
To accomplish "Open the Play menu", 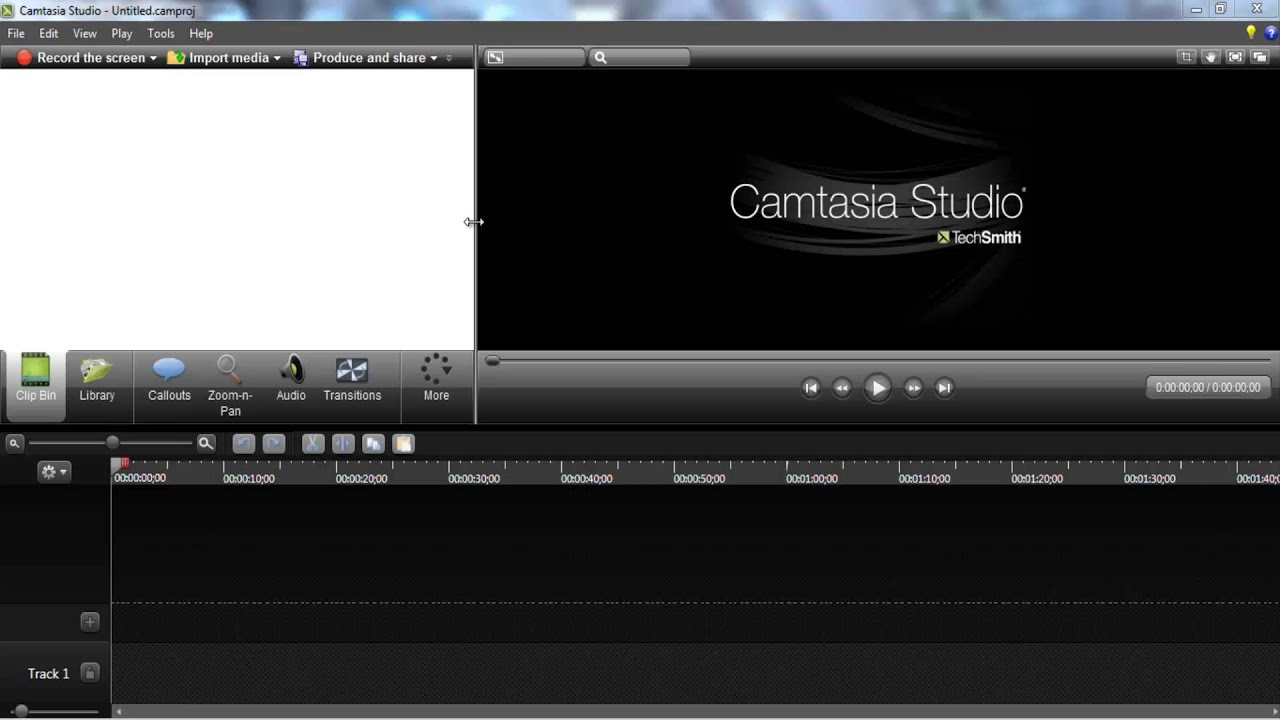I will click(x=122, y=34).
